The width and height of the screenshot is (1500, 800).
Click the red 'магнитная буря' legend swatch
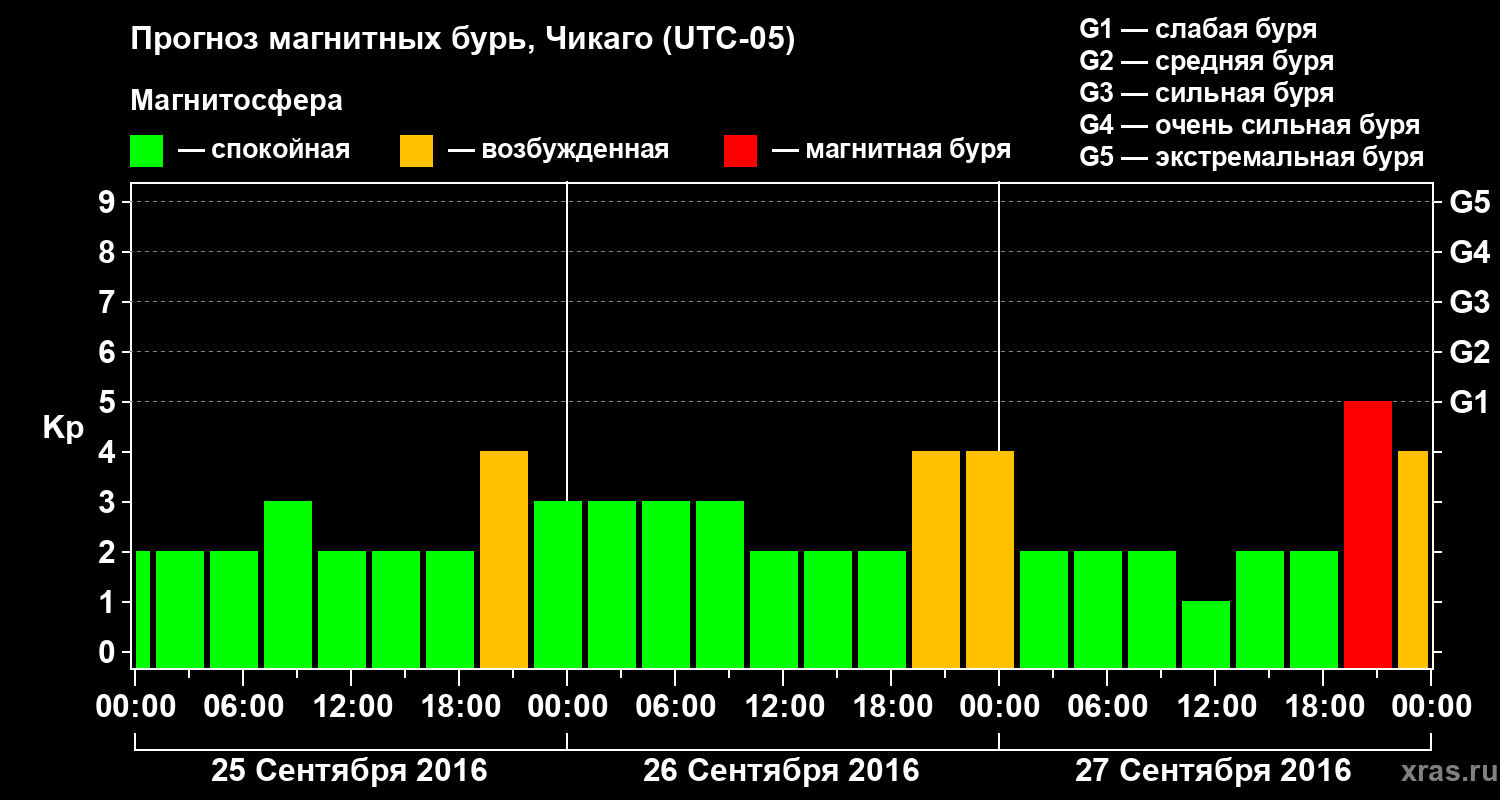pyautogui.click(x=740, y=150)
